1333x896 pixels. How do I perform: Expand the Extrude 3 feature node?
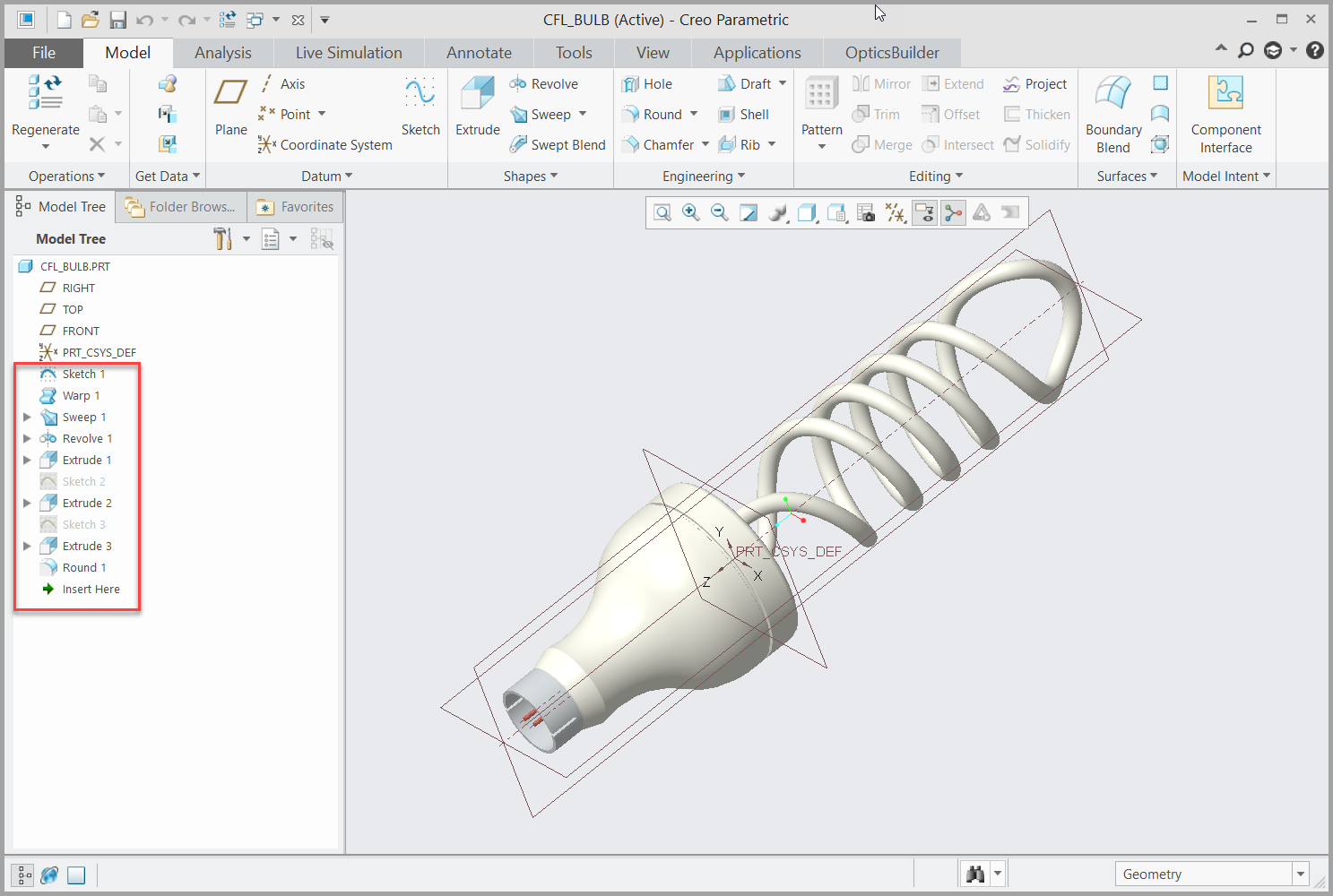27,546
